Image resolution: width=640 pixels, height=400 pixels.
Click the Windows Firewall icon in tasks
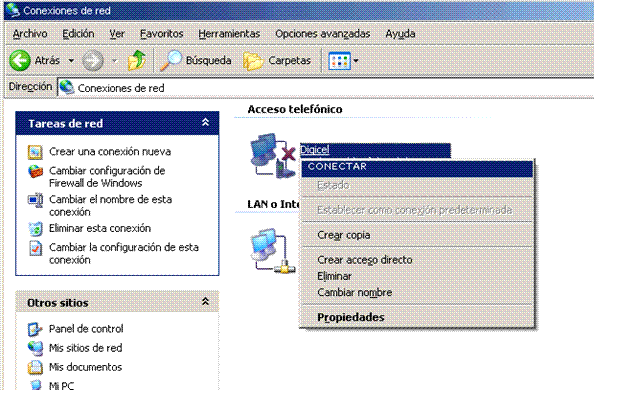tap(36, 172)
